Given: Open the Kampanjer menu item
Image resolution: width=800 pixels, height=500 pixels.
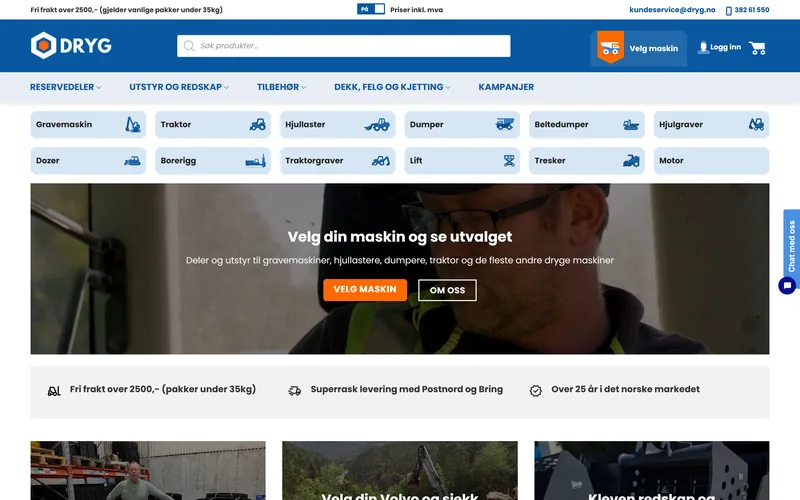Looking at the screenshot, I should click(506, 87).
